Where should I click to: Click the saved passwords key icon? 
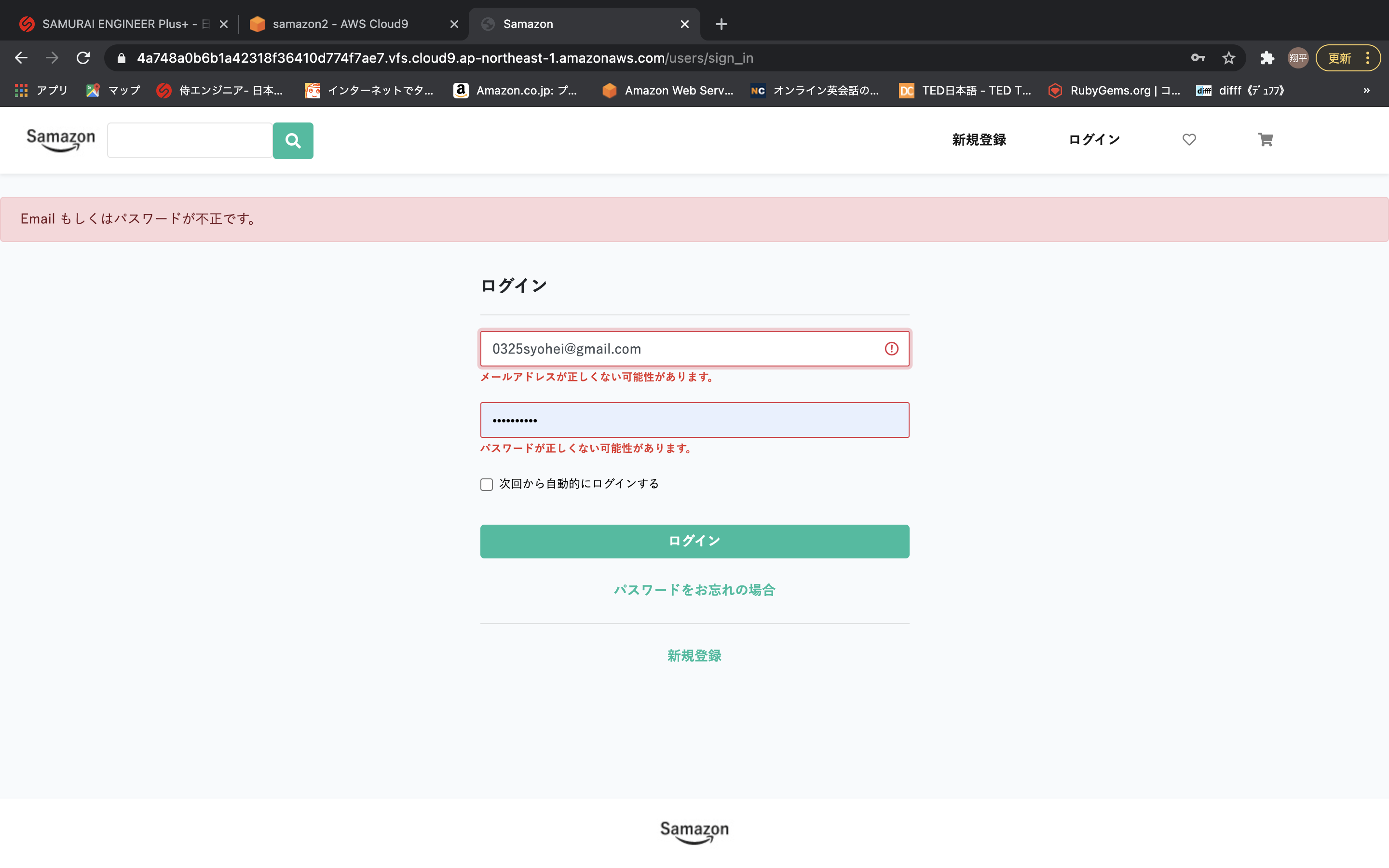[x=1198, y=57]
